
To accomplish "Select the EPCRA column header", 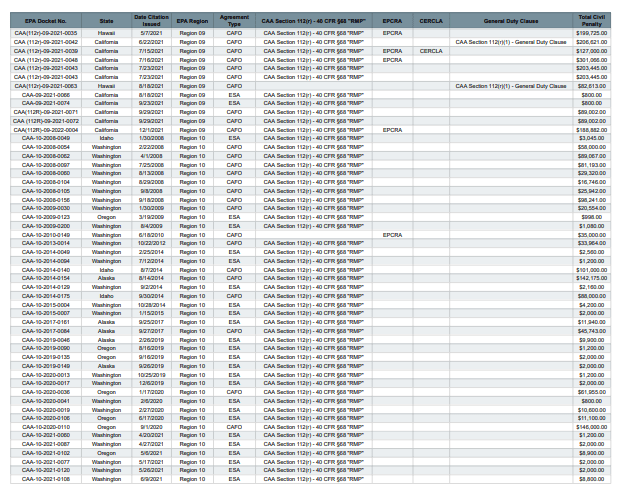I will coord(393,19).
